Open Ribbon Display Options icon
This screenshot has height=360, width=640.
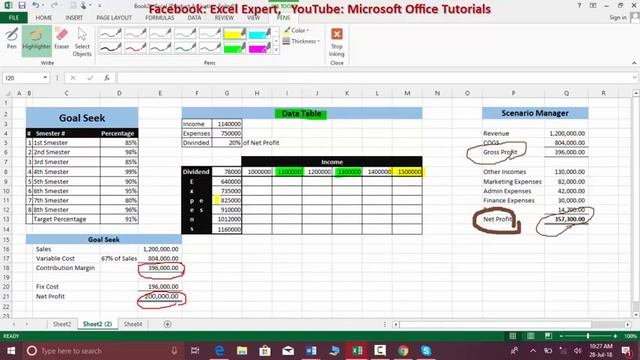pos(593,5)
